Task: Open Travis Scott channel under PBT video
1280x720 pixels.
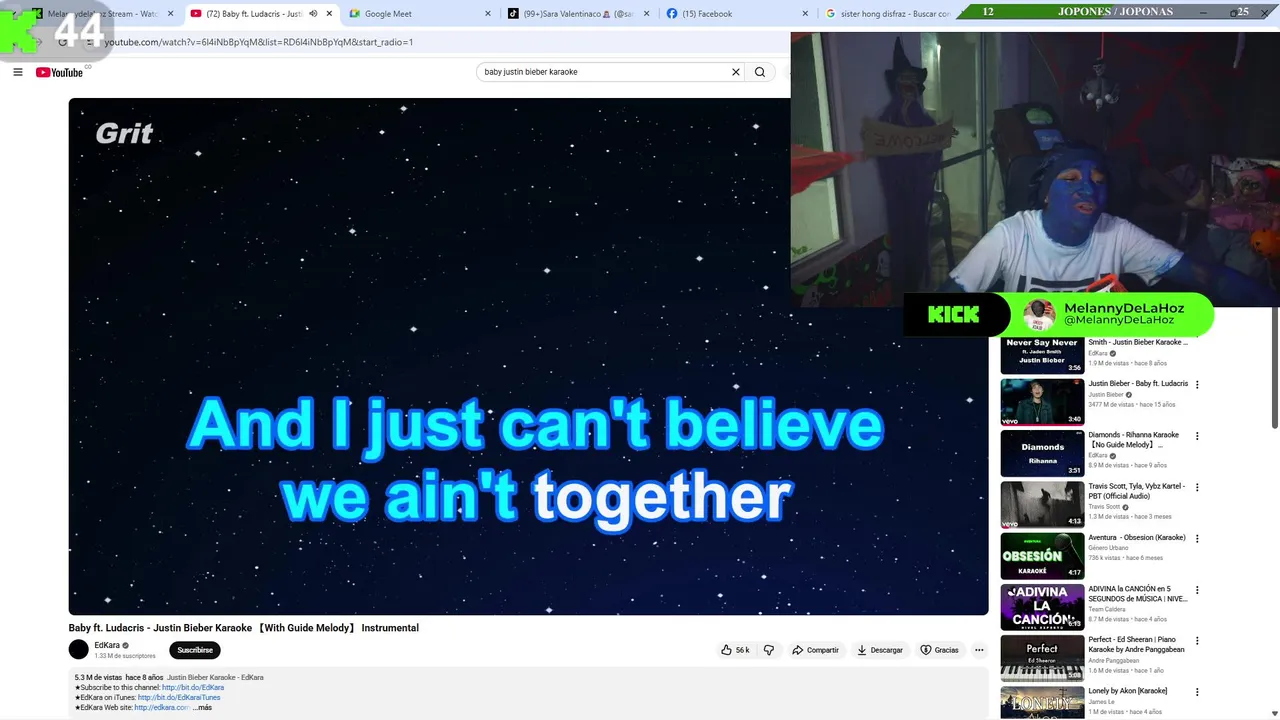Action: pyautogui.click(x=1105, y=507)
